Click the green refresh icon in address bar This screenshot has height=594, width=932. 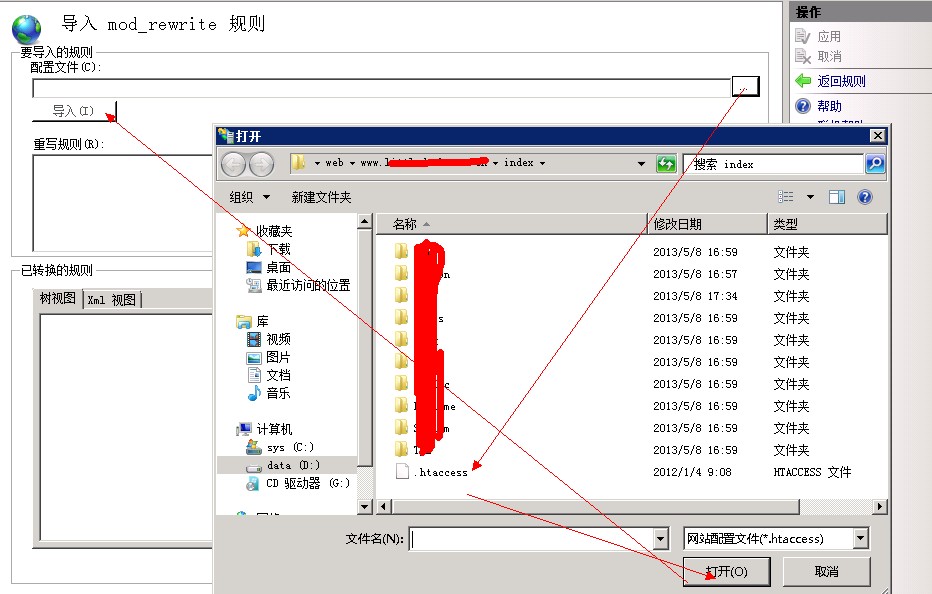click(667, 163)
